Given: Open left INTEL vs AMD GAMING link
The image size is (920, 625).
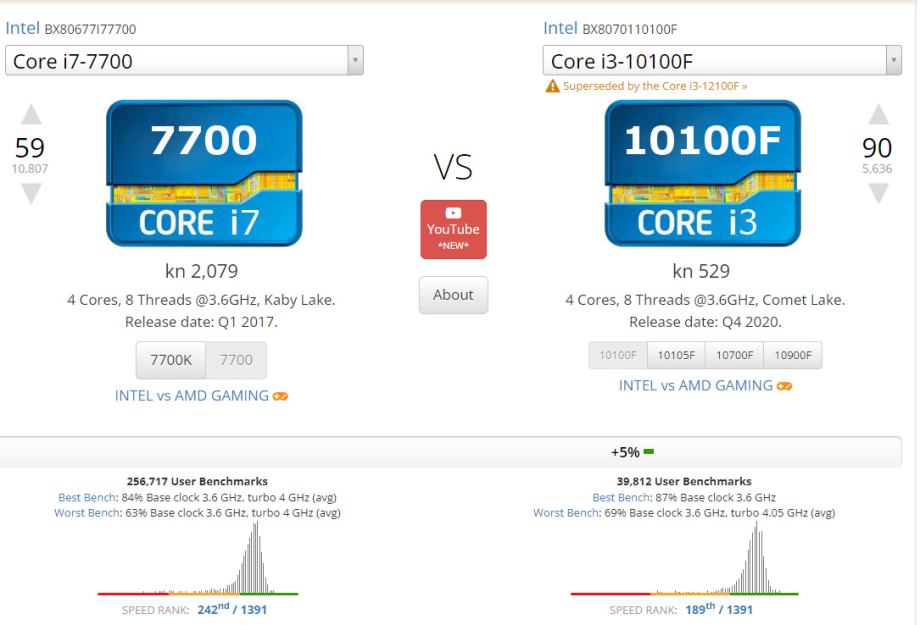Looking at the screenshot, I should click(191, 396).
